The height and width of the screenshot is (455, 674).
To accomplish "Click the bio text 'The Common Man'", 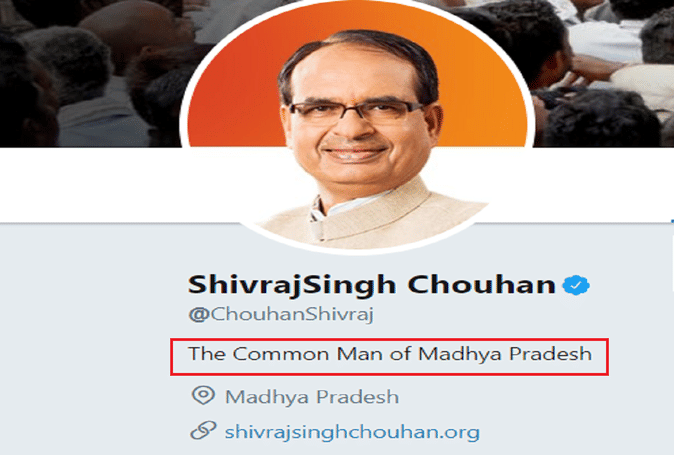I will click(x=285, y=354).
